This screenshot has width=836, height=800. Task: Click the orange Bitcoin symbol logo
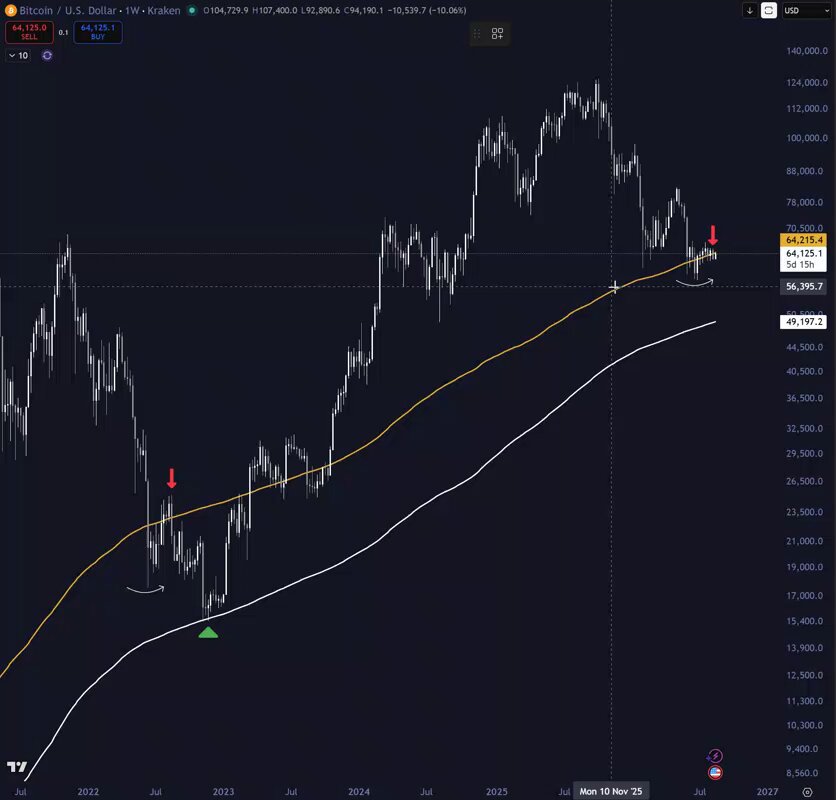click(11, 10)
